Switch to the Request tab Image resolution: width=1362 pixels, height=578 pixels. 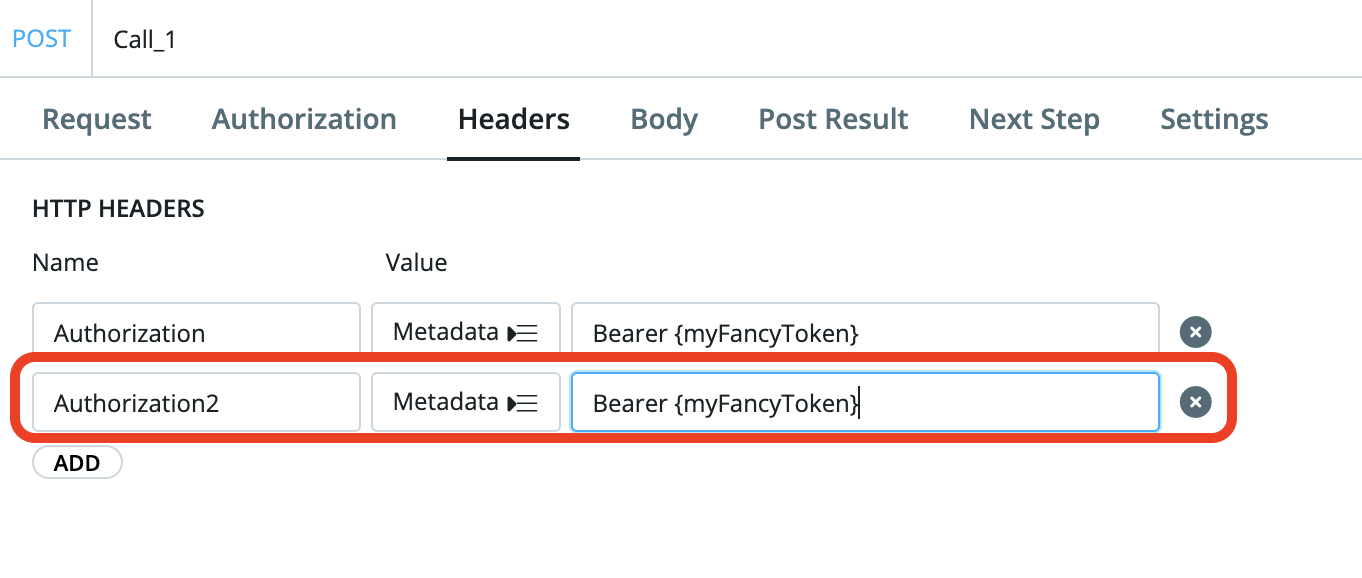pyautogui.click(x=97, y=119)
